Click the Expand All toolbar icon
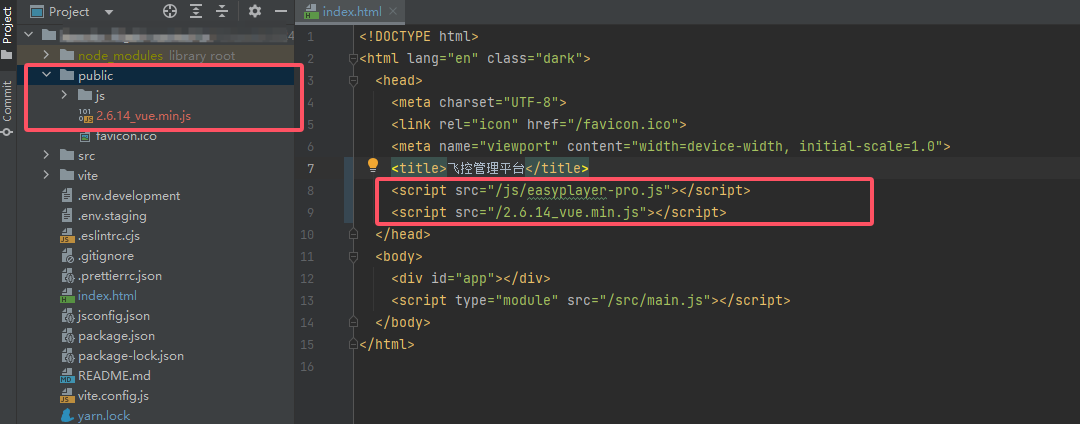This screenshot has height=424, width=1080. click(196, 11)
